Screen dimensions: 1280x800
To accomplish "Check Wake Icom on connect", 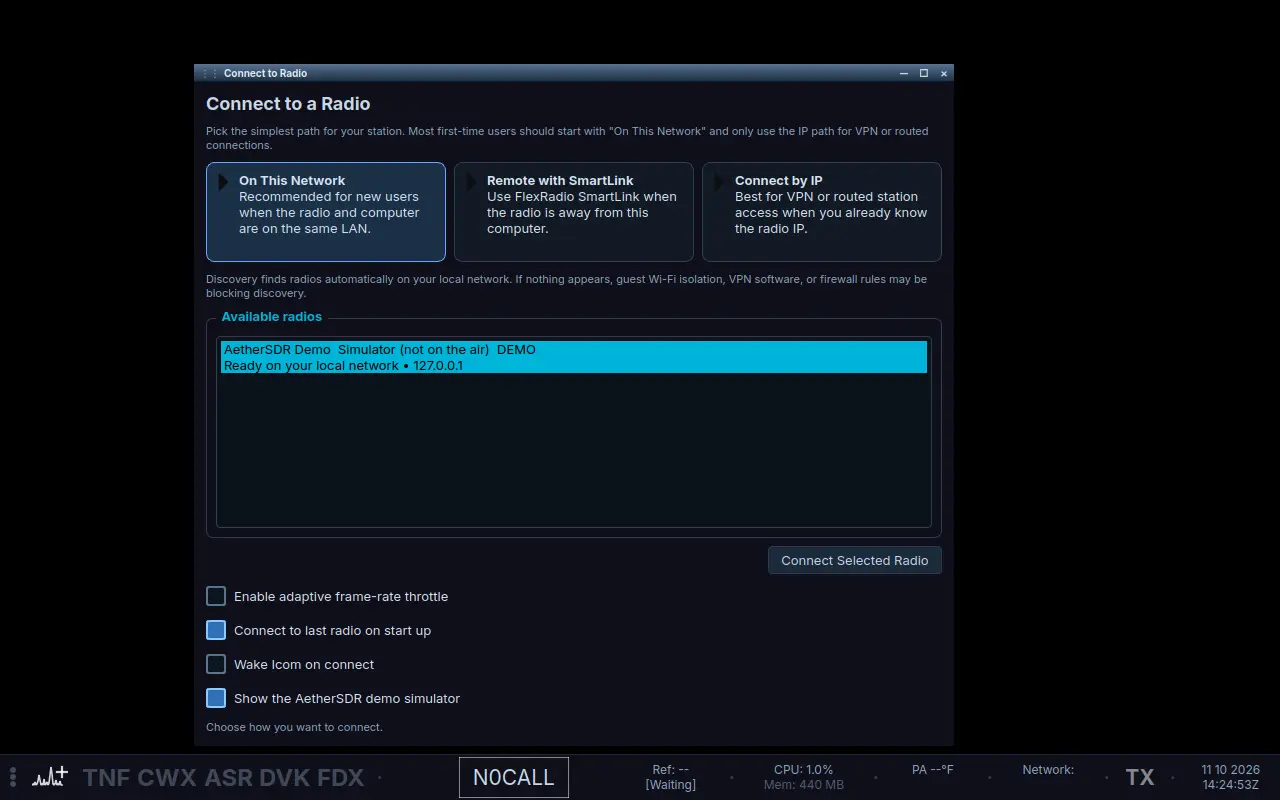I will (216, 664).
